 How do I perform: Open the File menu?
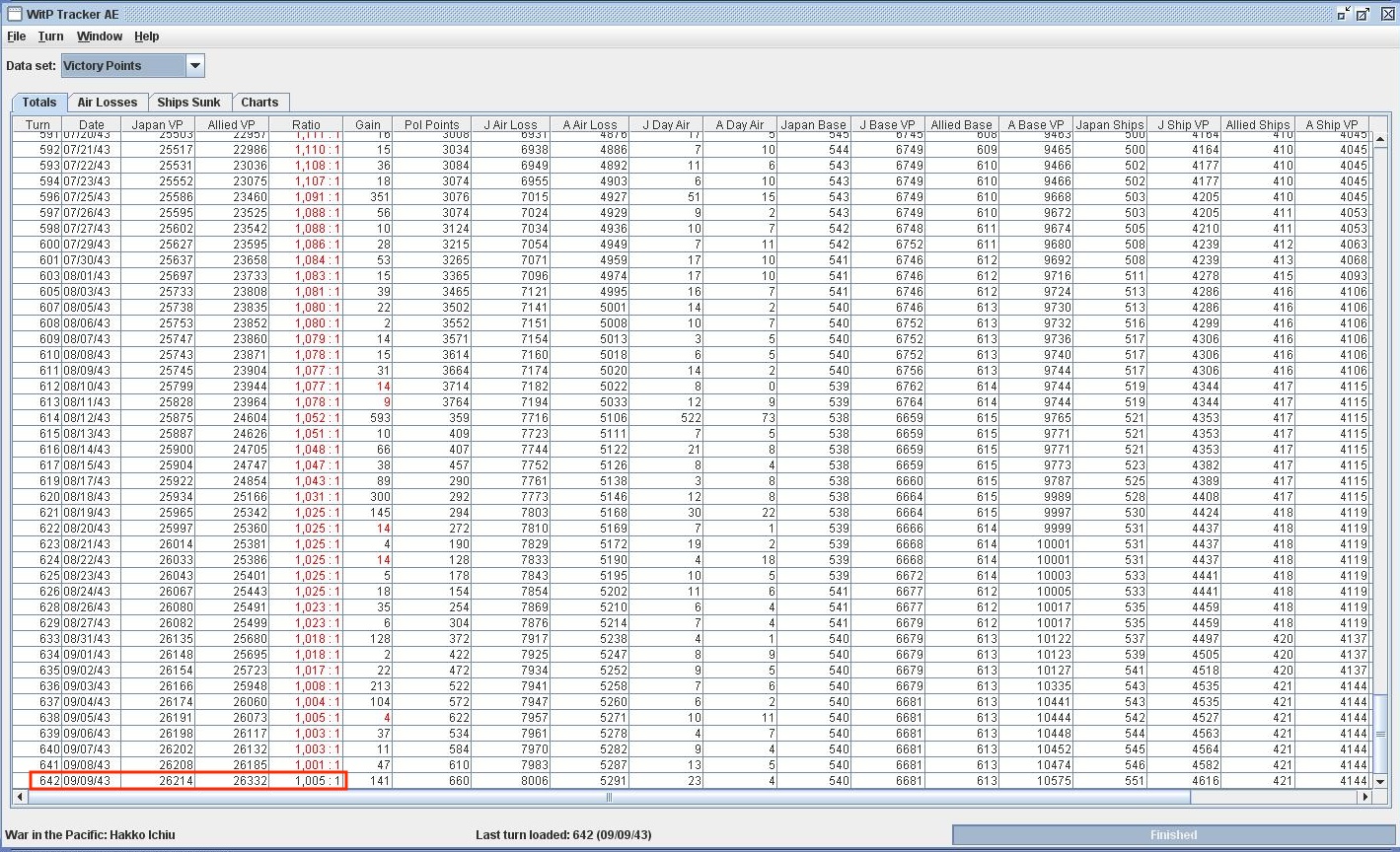(x=16, y=36)
